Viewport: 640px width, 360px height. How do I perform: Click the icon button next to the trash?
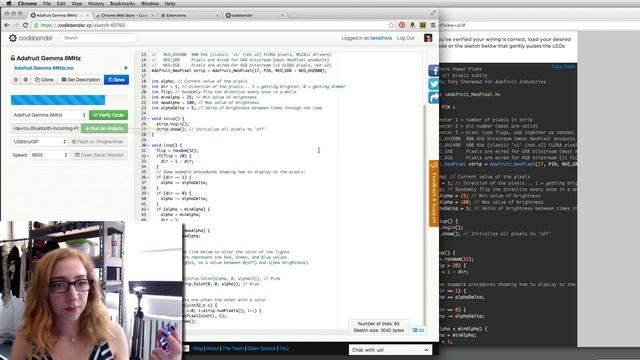tap(26, 80)
